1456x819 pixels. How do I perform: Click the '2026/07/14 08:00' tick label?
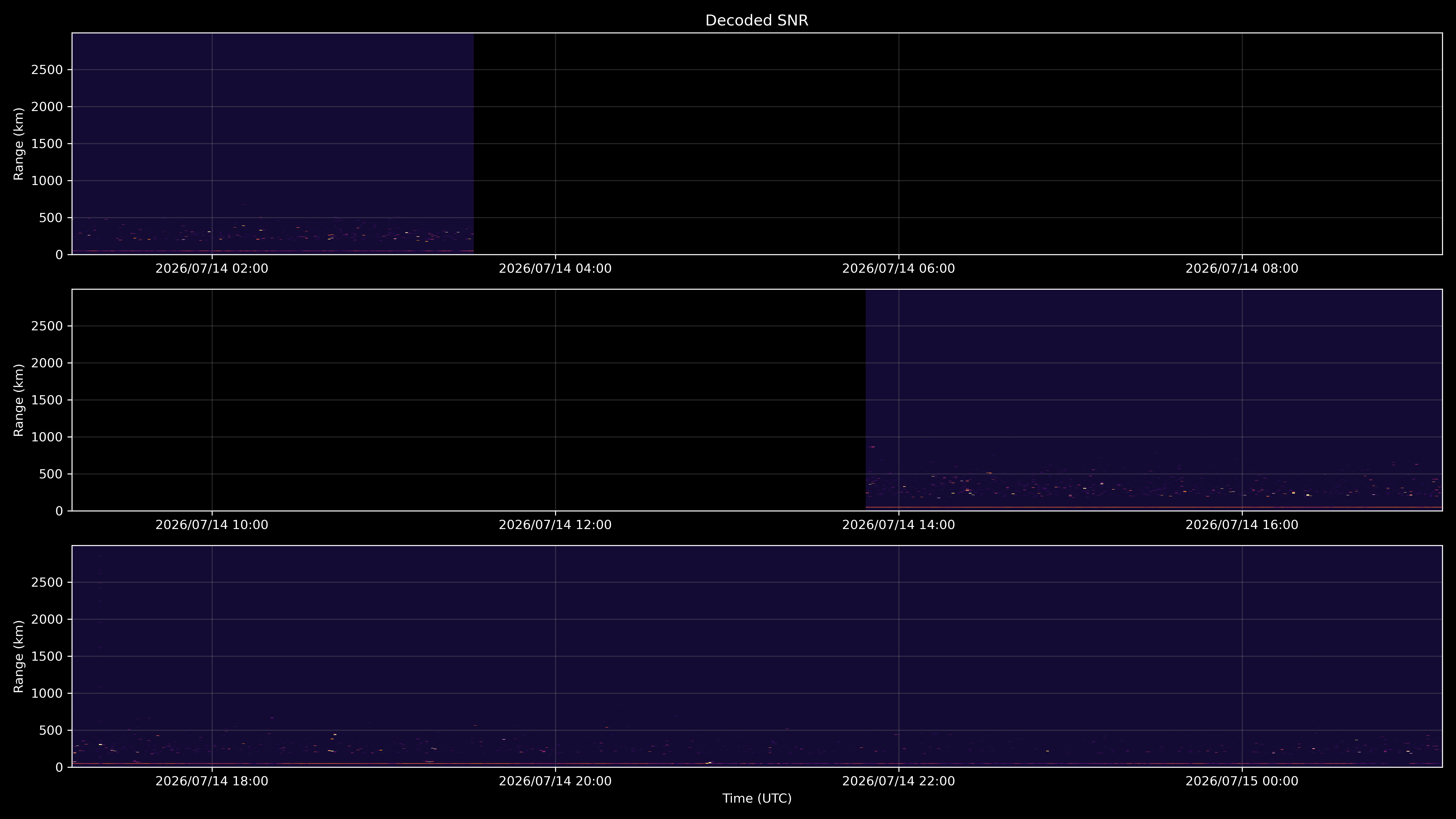tap(1242, 268)
